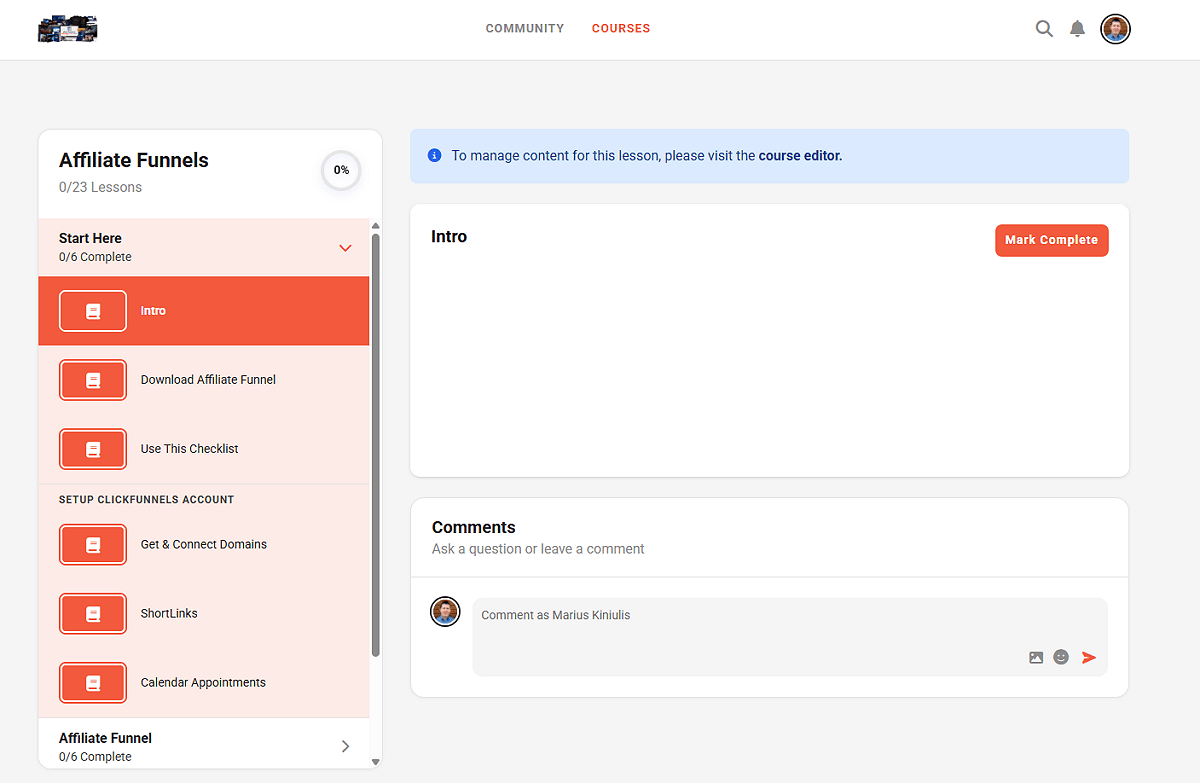The width and height of the screenshot is (1200, 783).
Task: Click the SETUP CLICKFUNNELS ACCOUNT heading
Action: [146, 499]
